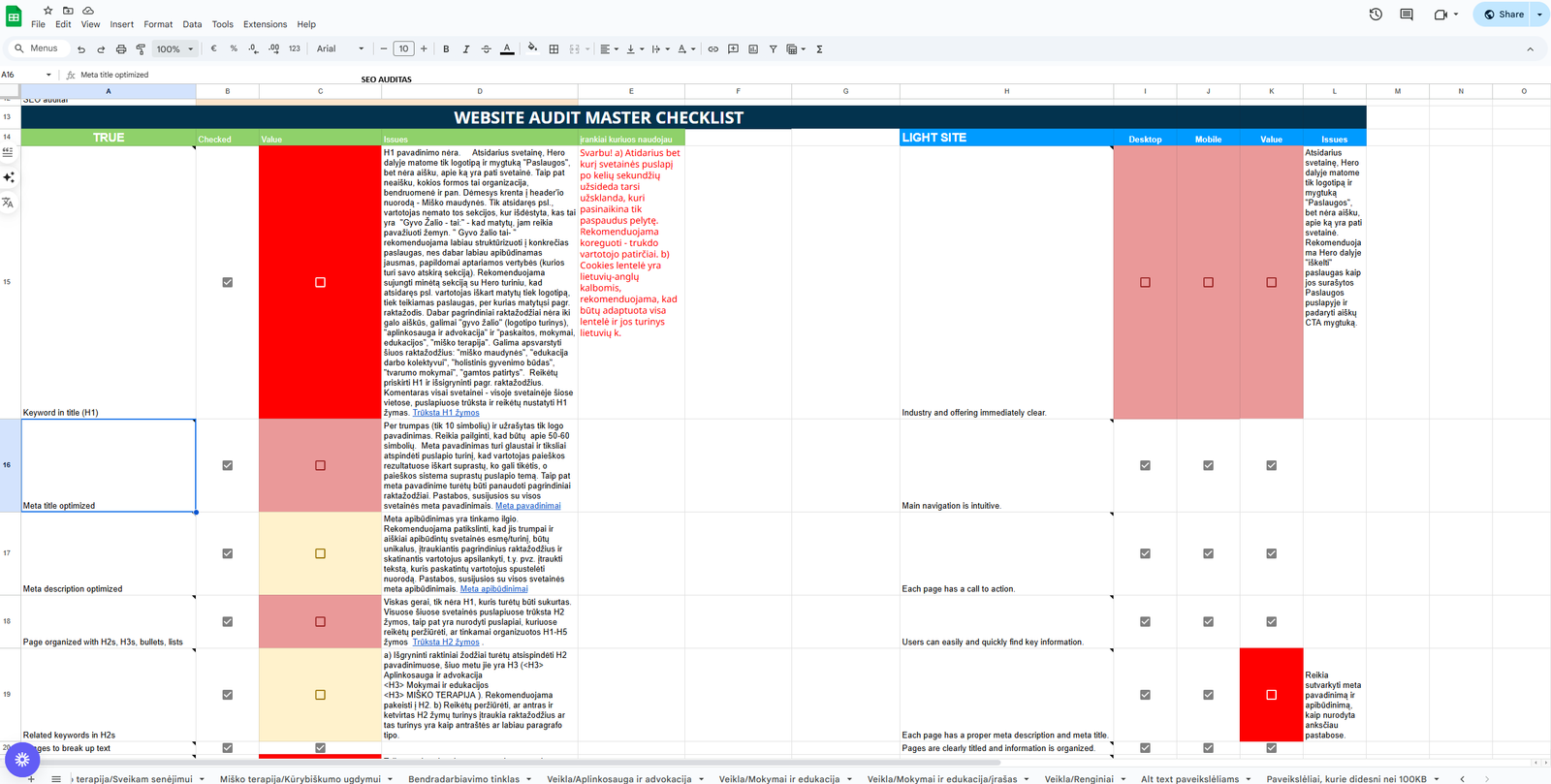Click the create filter icon
1551x784 pixels.
tap(773, 48)
